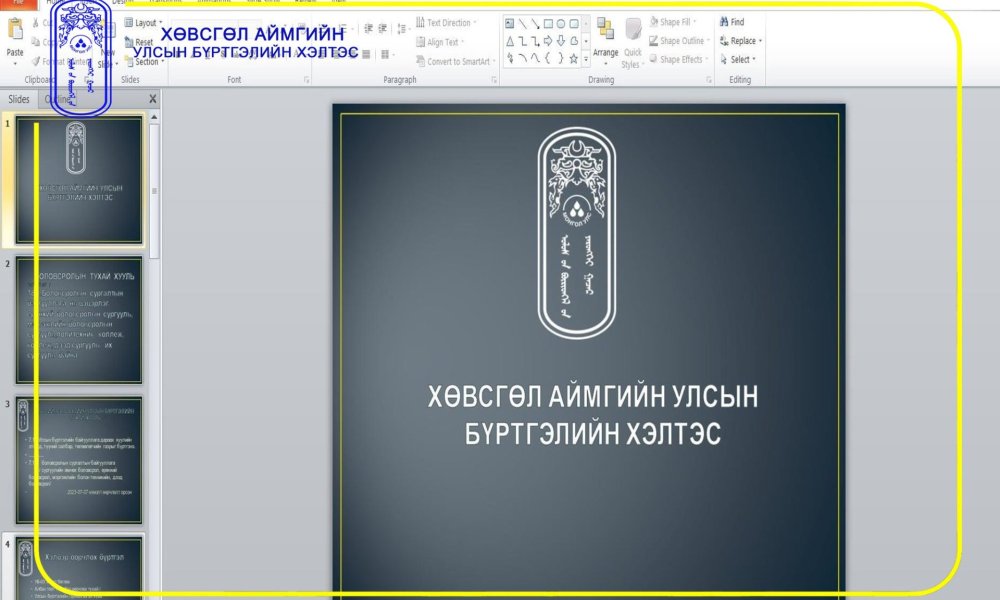Select the Isosceles Triangle shape
The image size is (1000, 600).
coord(510,41)
